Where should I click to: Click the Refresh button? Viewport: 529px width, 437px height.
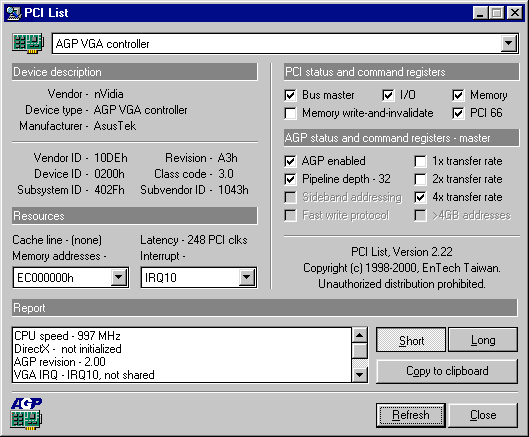tap(411, 415)
